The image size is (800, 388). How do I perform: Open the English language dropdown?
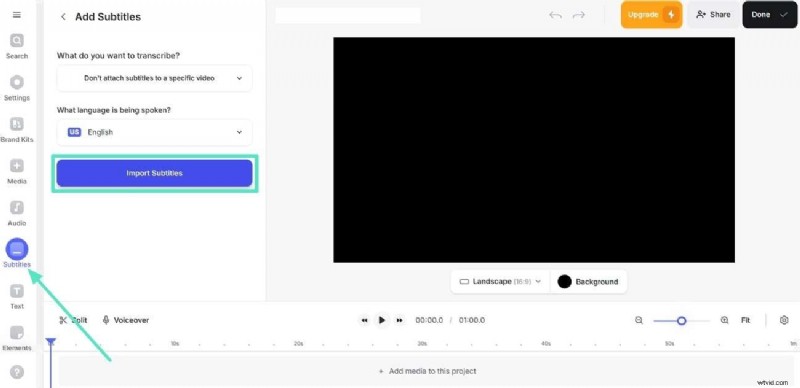[155, 132]
